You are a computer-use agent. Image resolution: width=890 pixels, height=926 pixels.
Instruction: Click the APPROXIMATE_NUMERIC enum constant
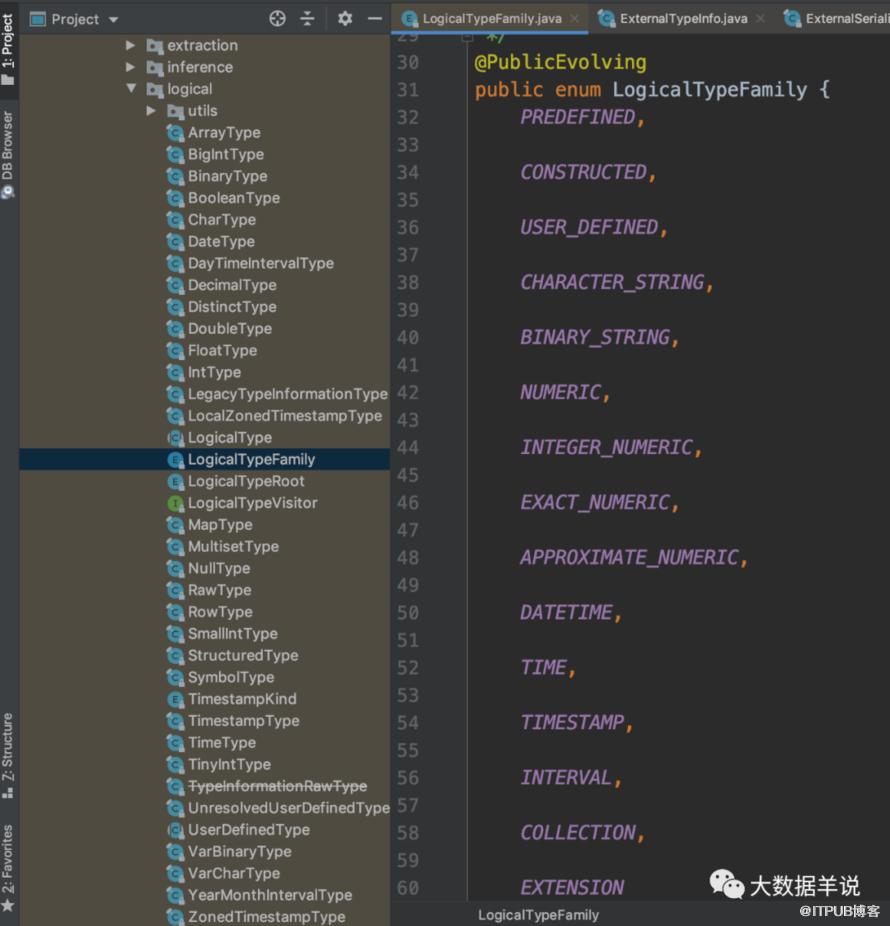pos(629,557)
